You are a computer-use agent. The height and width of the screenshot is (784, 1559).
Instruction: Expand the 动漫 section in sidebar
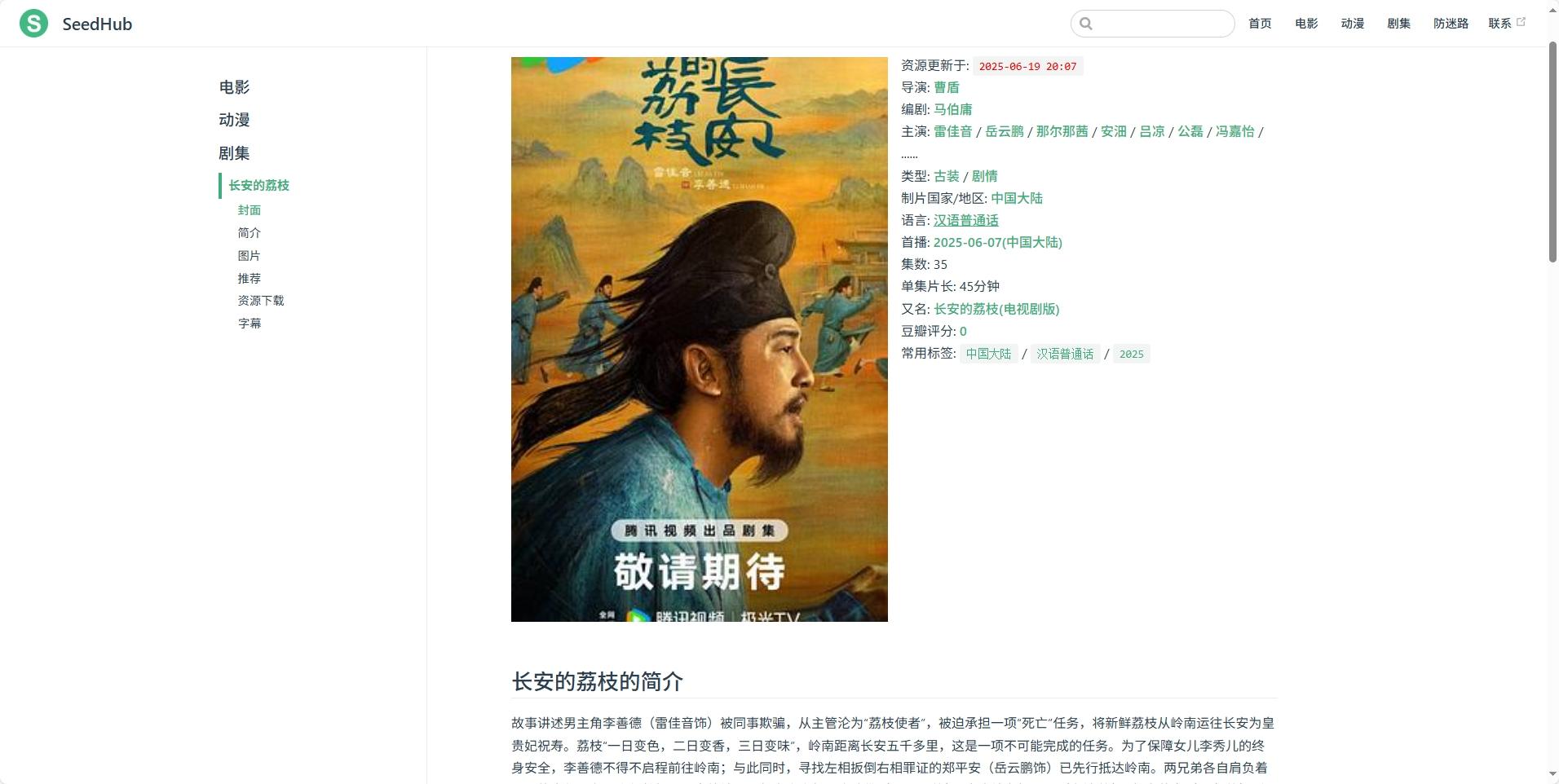tap(234, 120)
